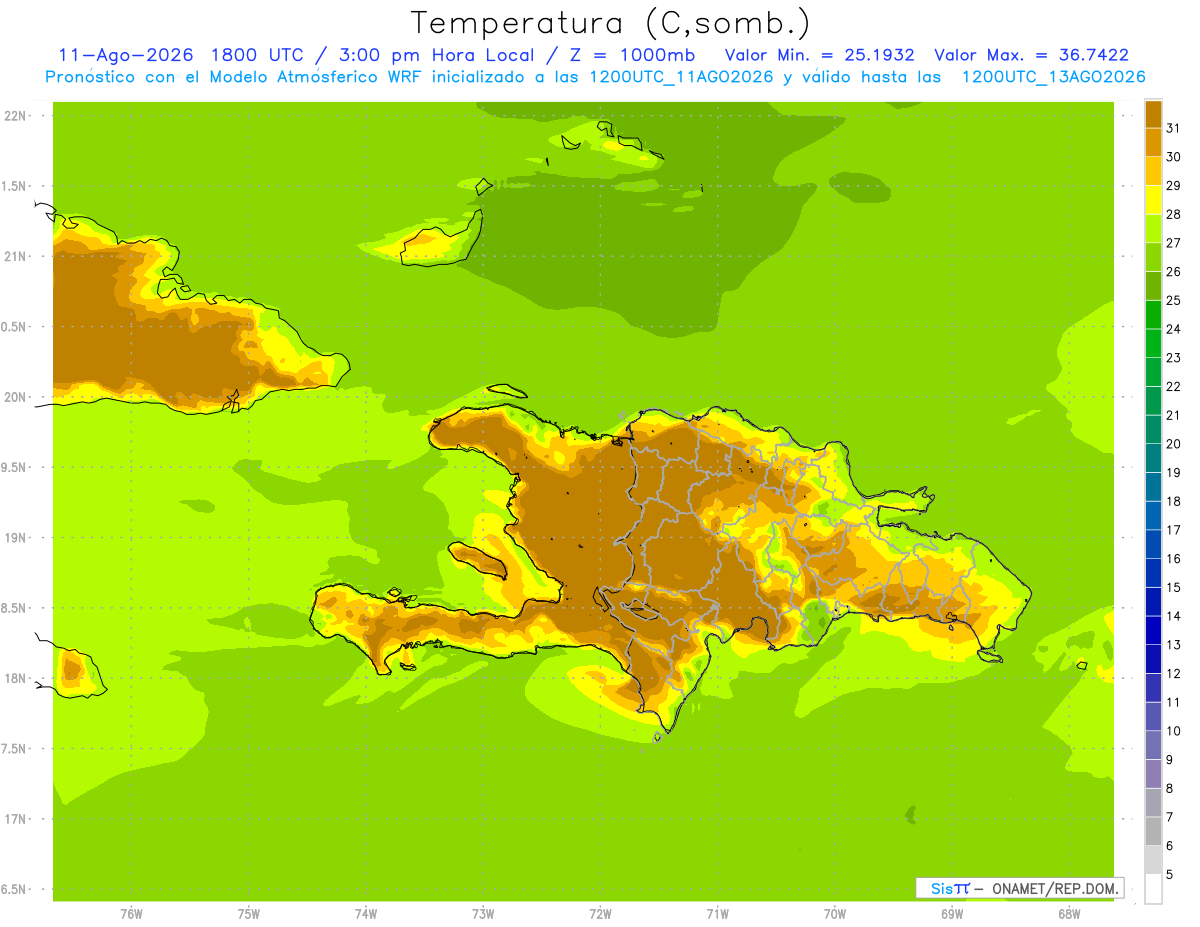Click the '74W' longitude axis label

tap(366, 914)
